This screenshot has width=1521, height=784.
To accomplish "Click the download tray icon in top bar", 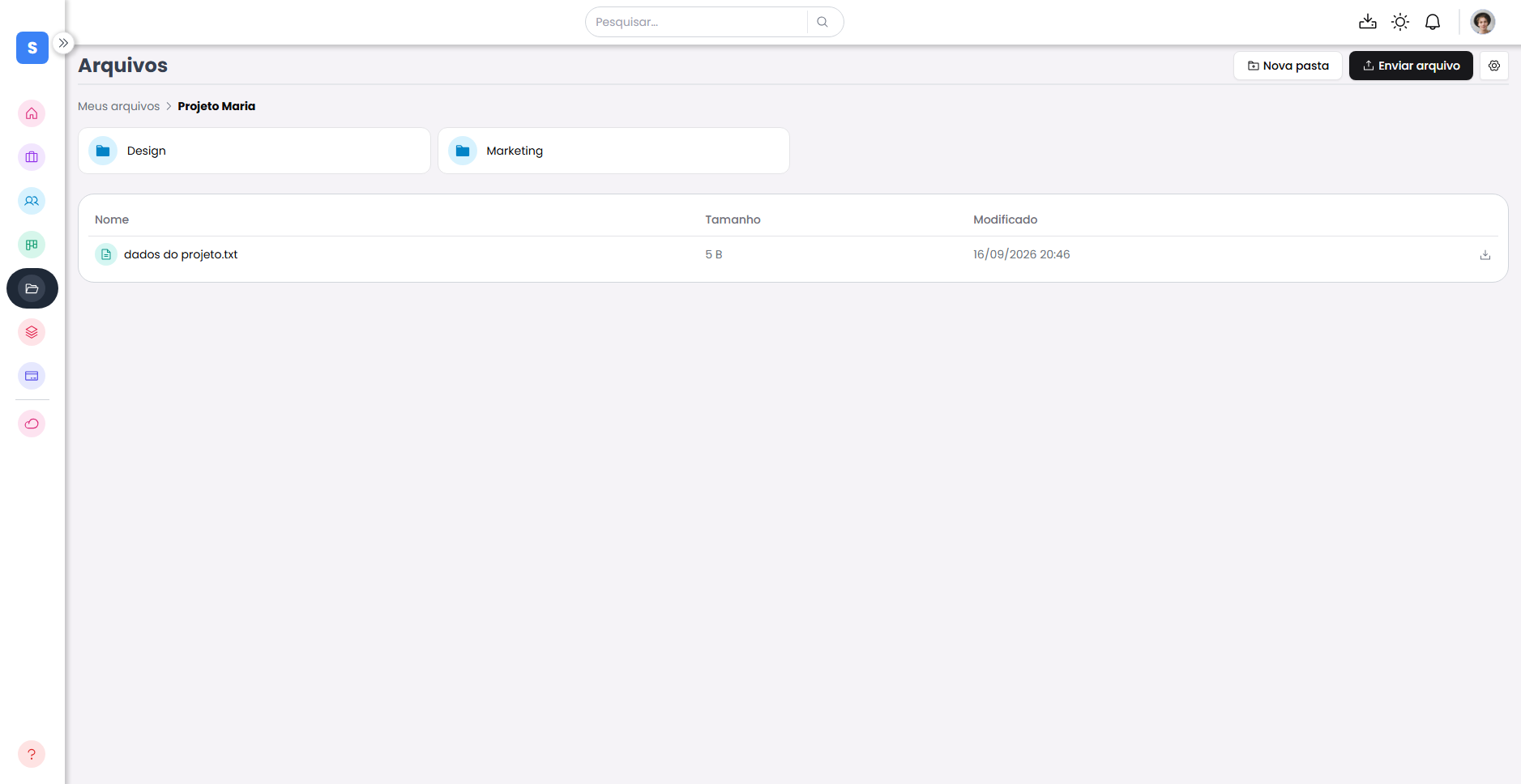I will pyautogui.click(x=1368, y=22).
